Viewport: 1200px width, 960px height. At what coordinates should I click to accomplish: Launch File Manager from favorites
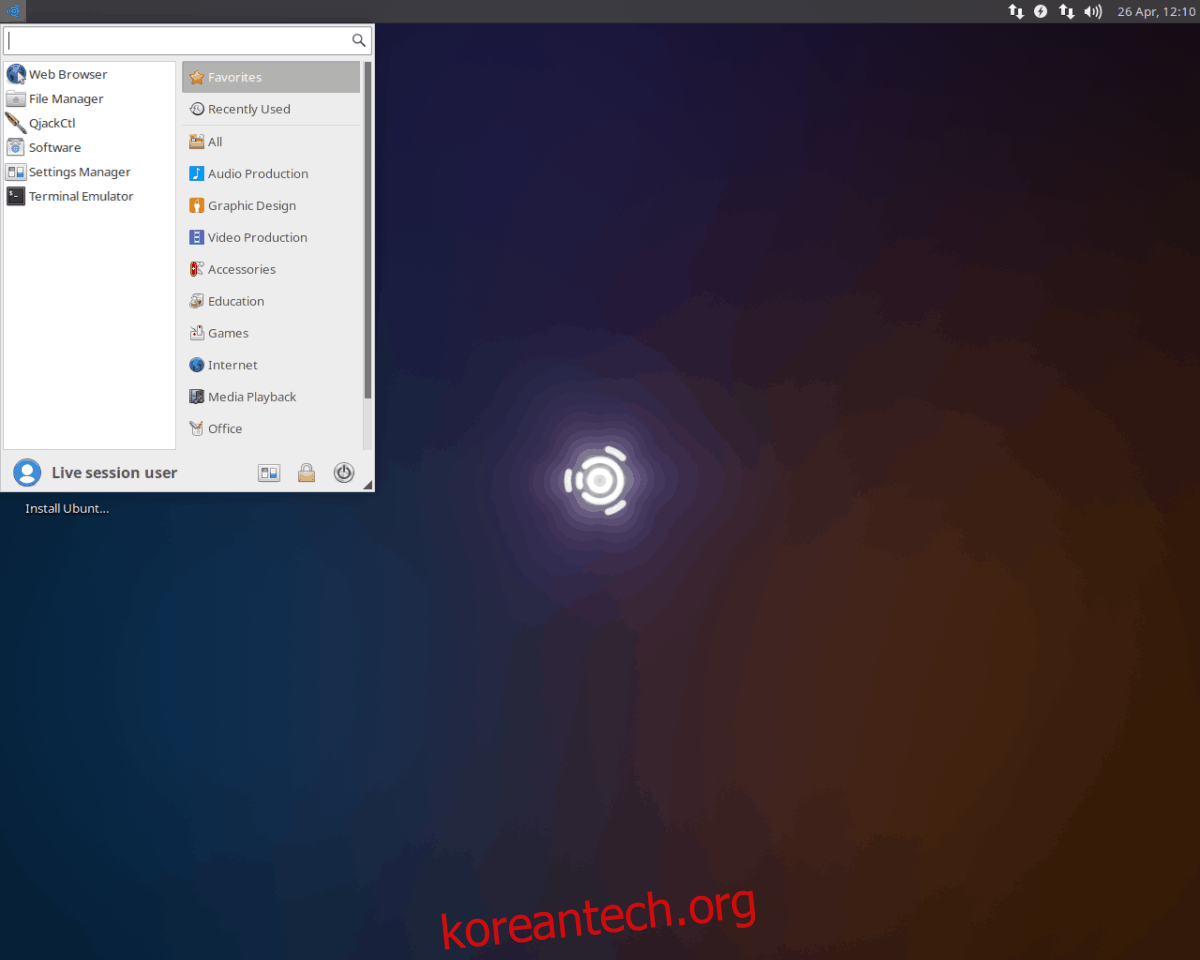tap(65, 99)
